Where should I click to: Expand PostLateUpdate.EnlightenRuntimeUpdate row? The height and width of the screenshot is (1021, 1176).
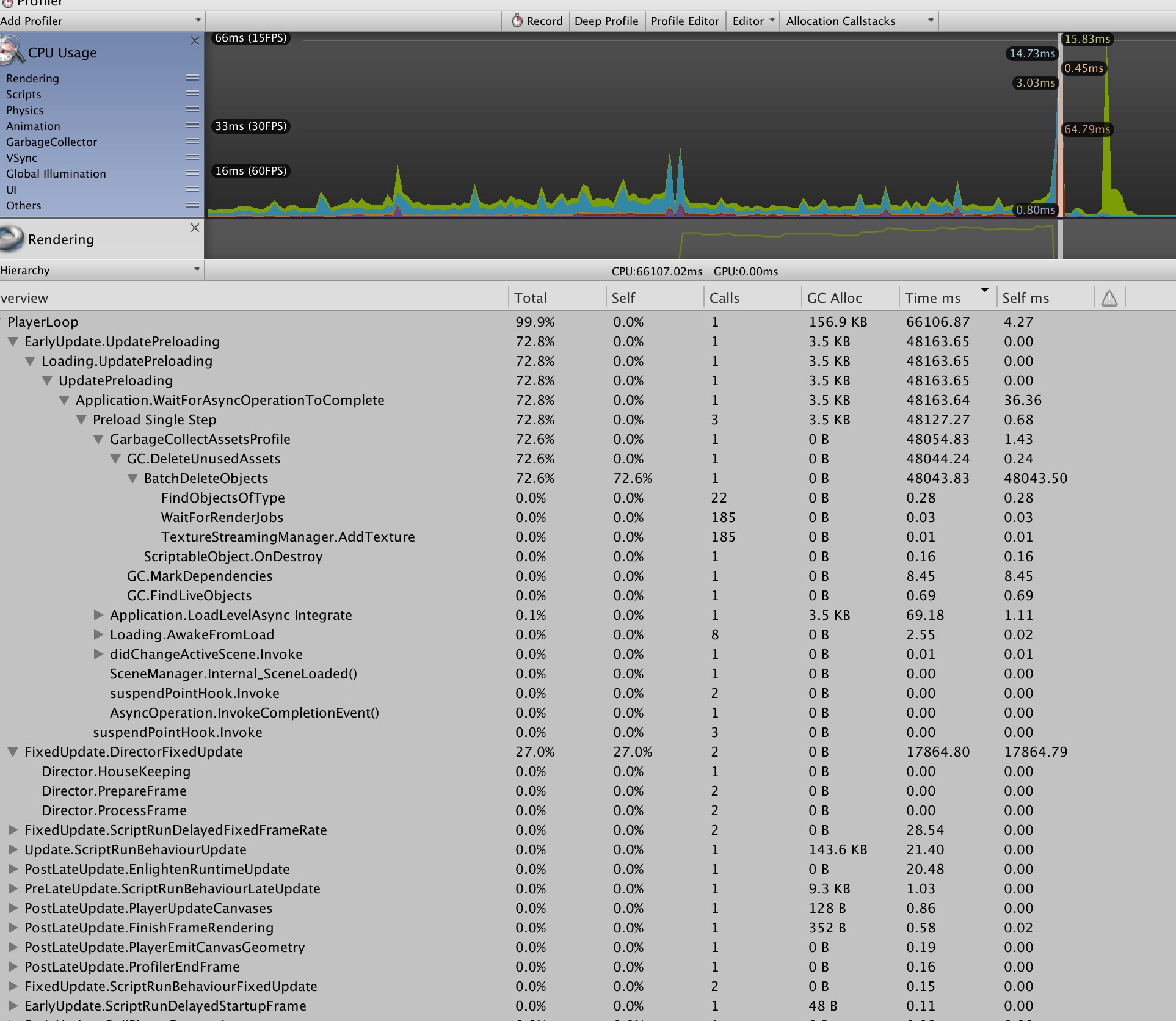(x=12, y=869)
